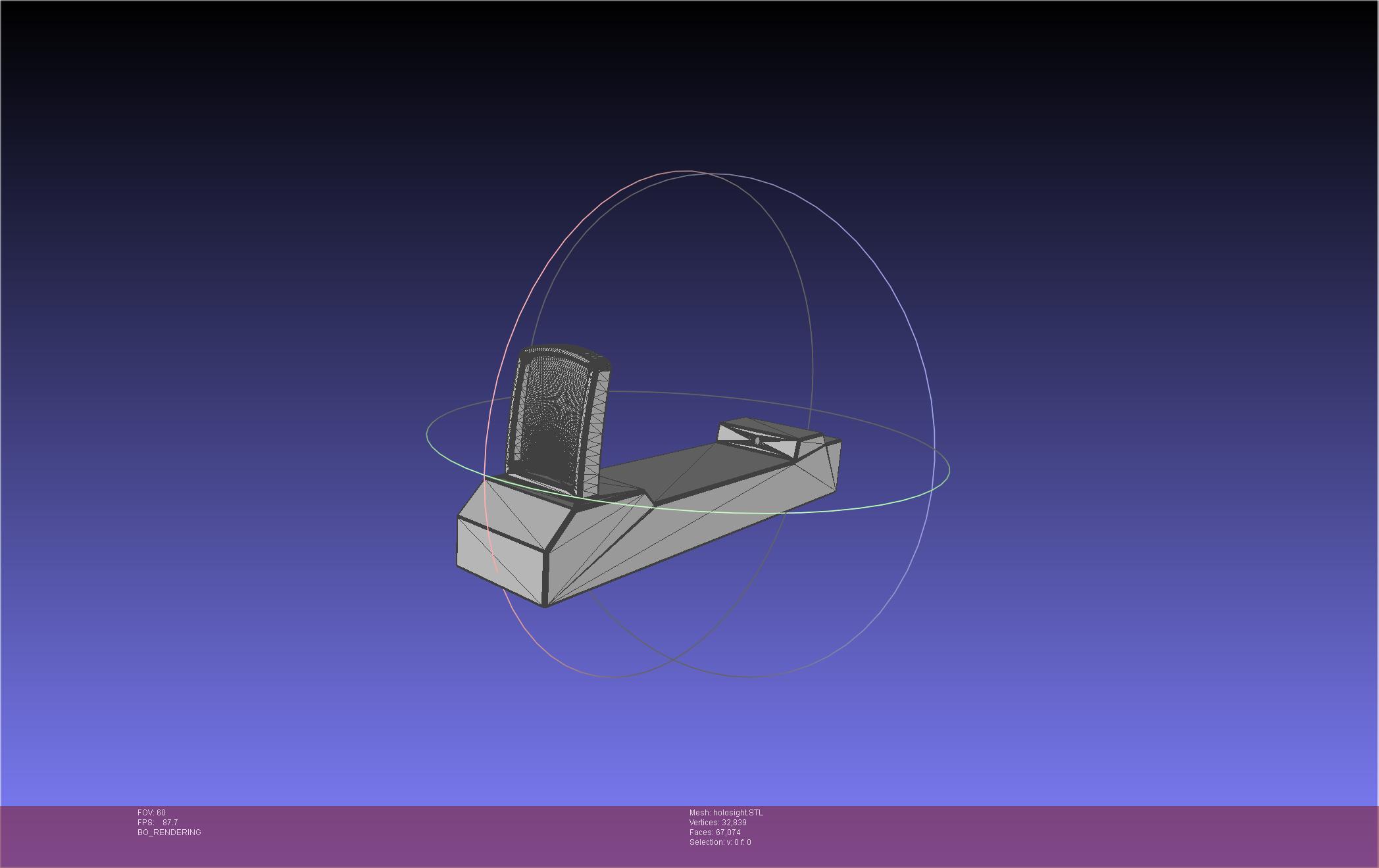1379x868 pixels.
Task: Click the Vertices: 32,839 readout
Action: point(717,823)
